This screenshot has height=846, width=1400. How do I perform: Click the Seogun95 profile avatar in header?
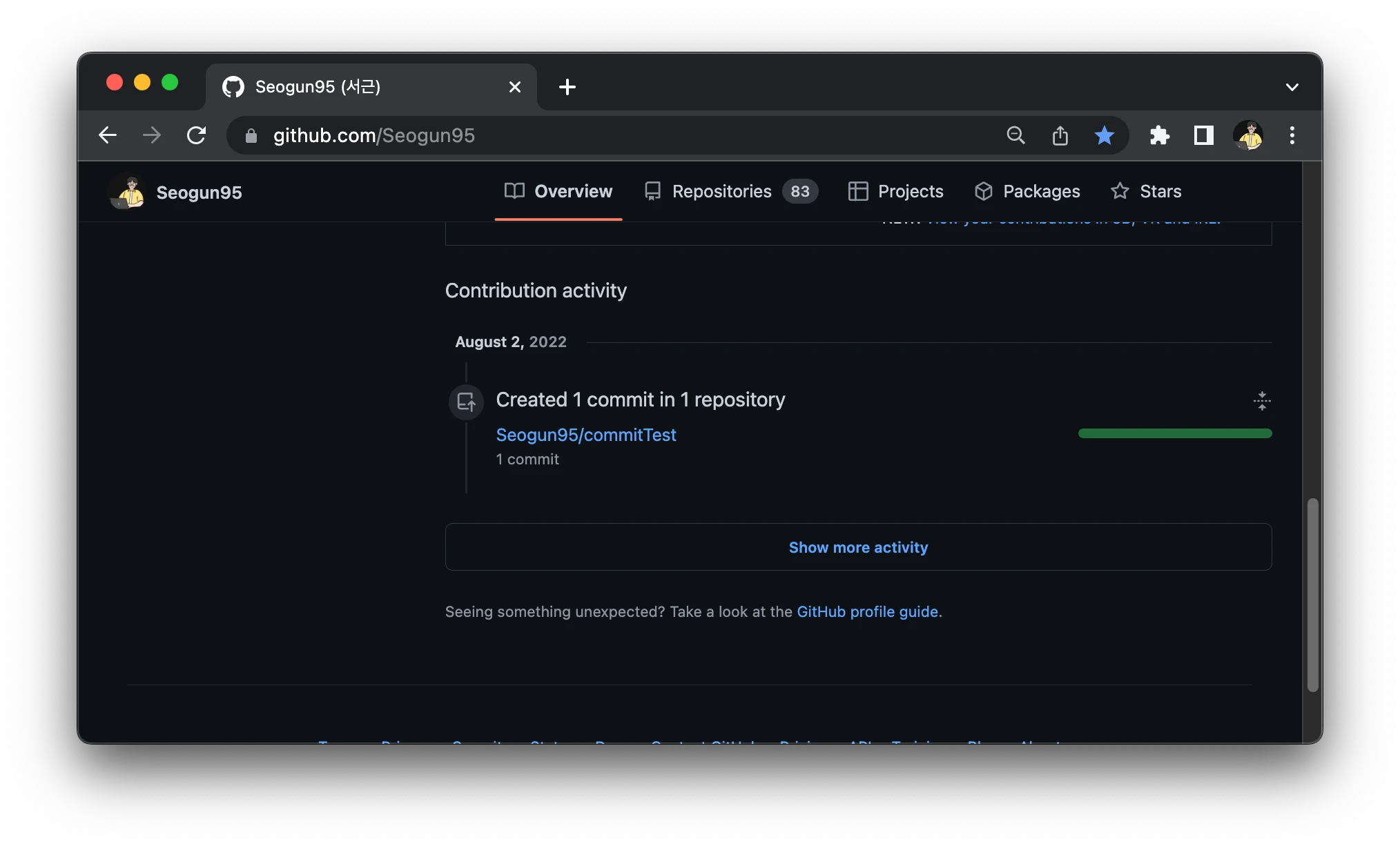point(128,192)
